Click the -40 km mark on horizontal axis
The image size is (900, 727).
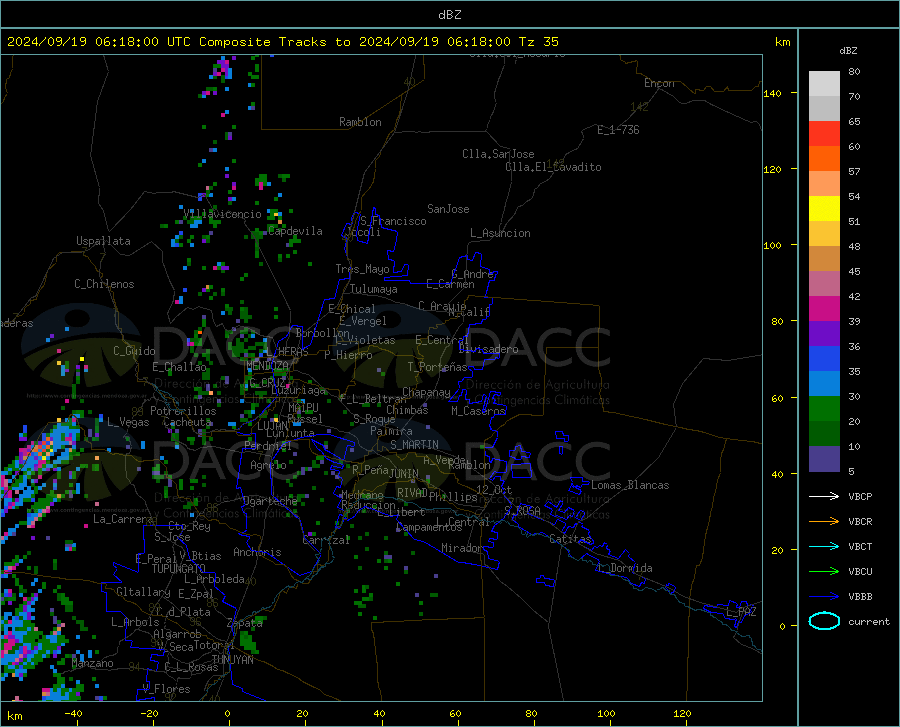[73, 713]
